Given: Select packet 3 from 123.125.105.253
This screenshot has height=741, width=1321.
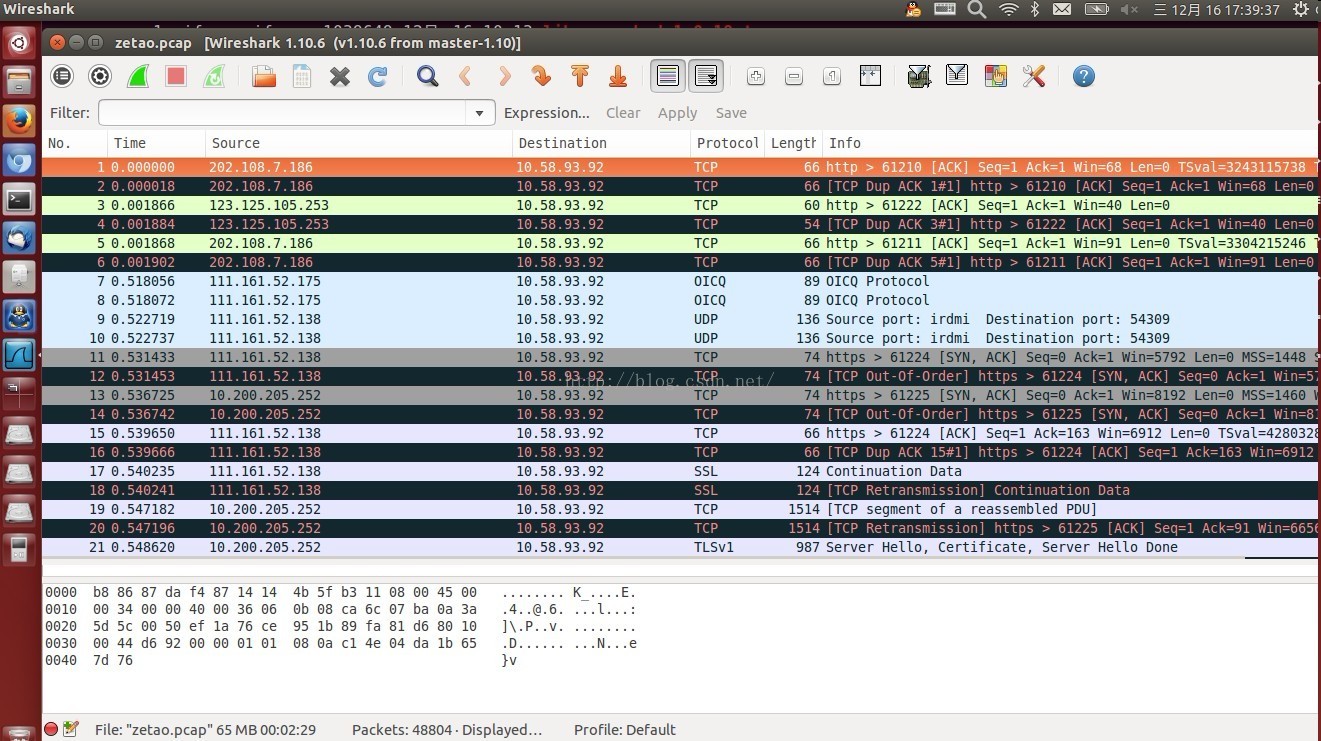Looking at the screenshot, I should (680, 205).
